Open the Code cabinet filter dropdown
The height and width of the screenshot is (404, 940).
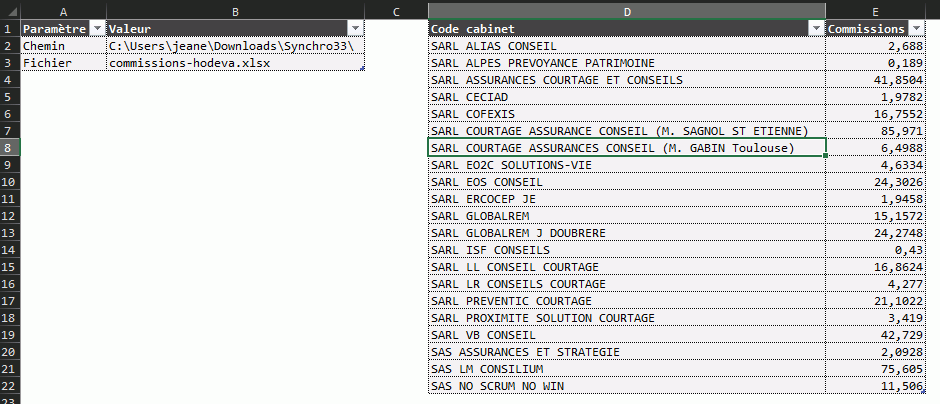[816, 29]
